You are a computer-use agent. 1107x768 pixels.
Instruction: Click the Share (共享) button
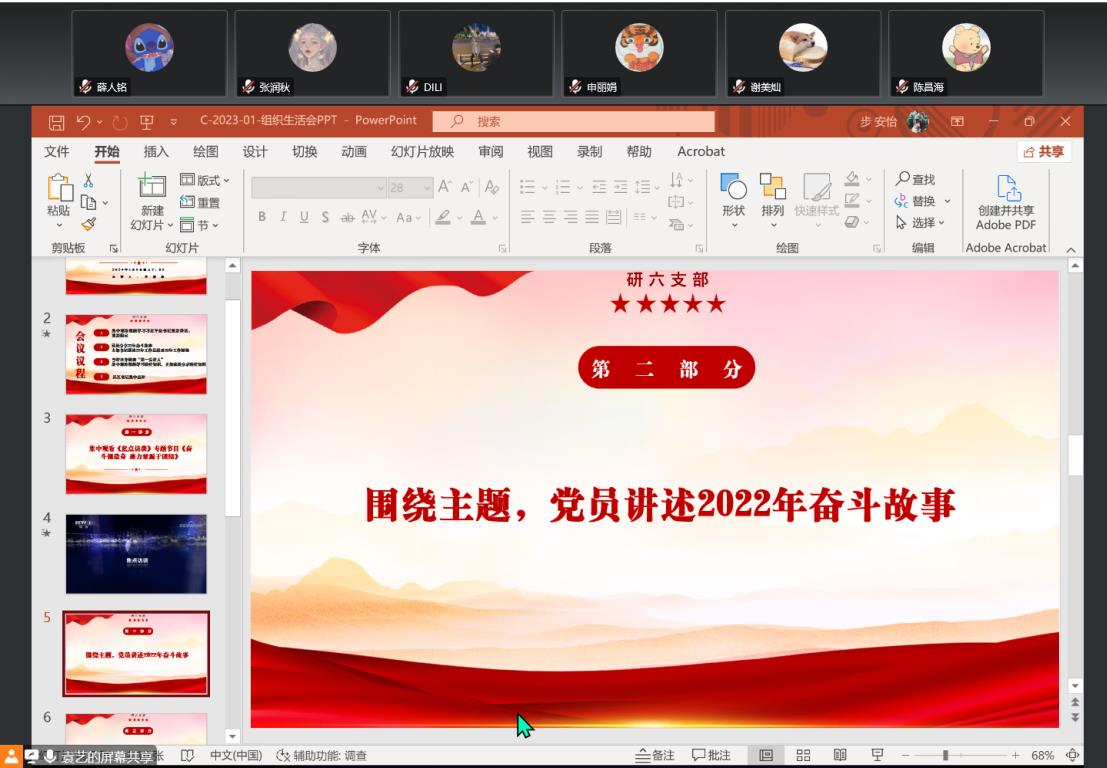click(x=1042, y=152)
